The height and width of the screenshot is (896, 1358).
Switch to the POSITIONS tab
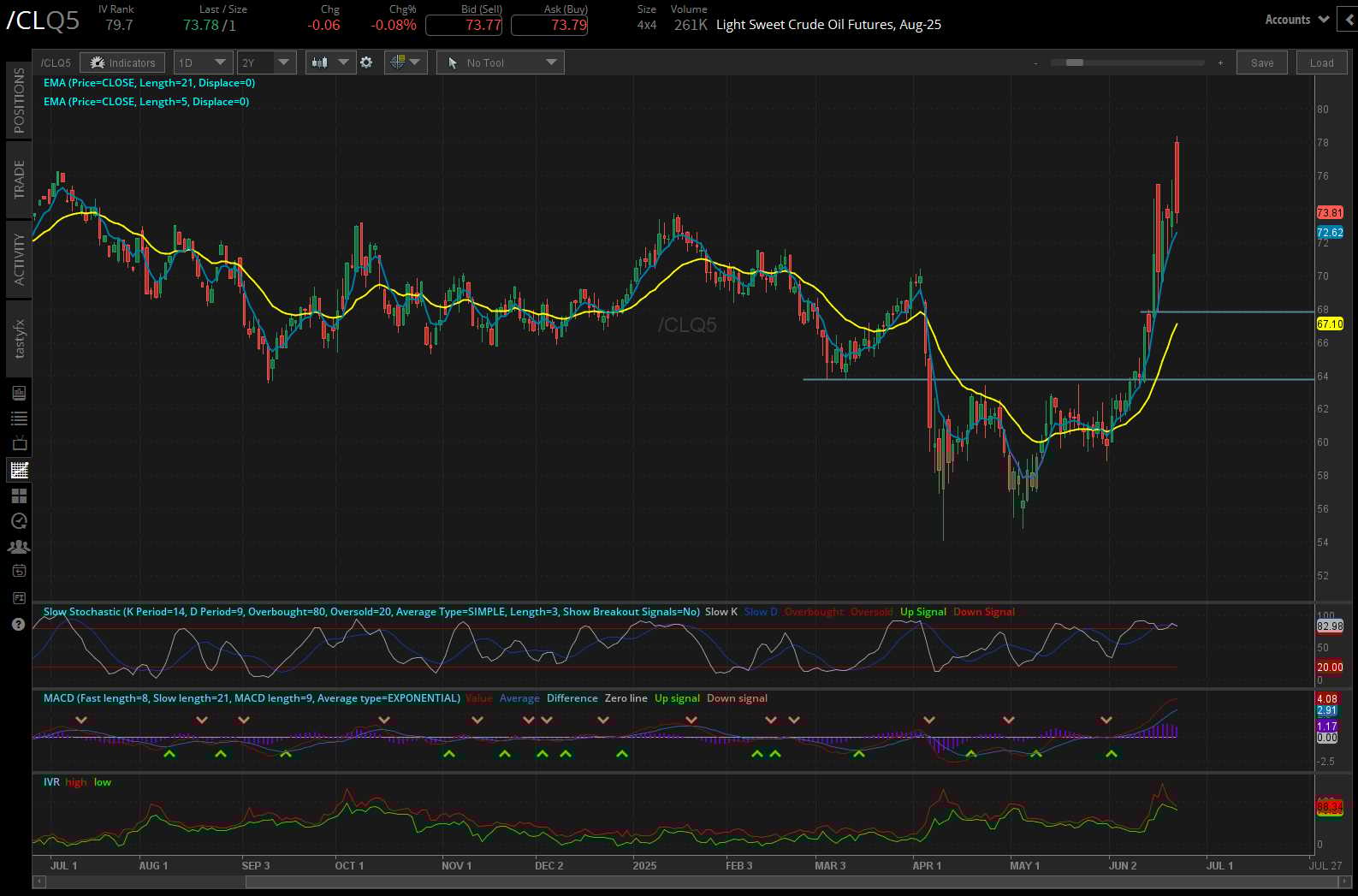point(19,100)
